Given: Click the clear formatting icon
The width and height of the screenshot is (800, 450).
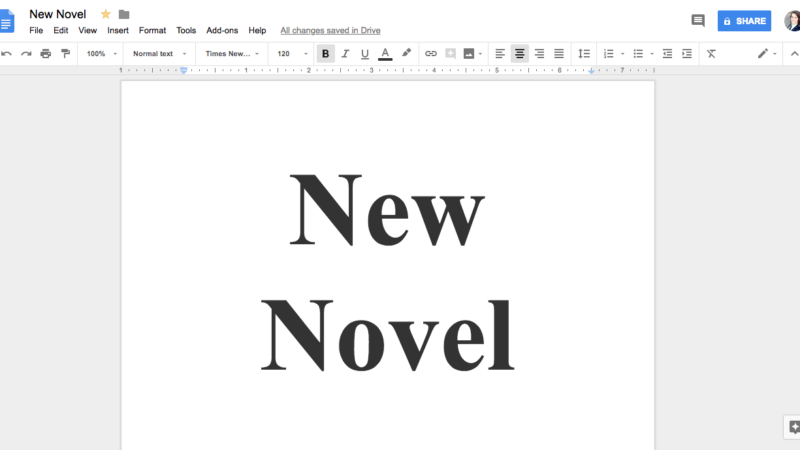Looking at the screenshot, I should [711, 54].
